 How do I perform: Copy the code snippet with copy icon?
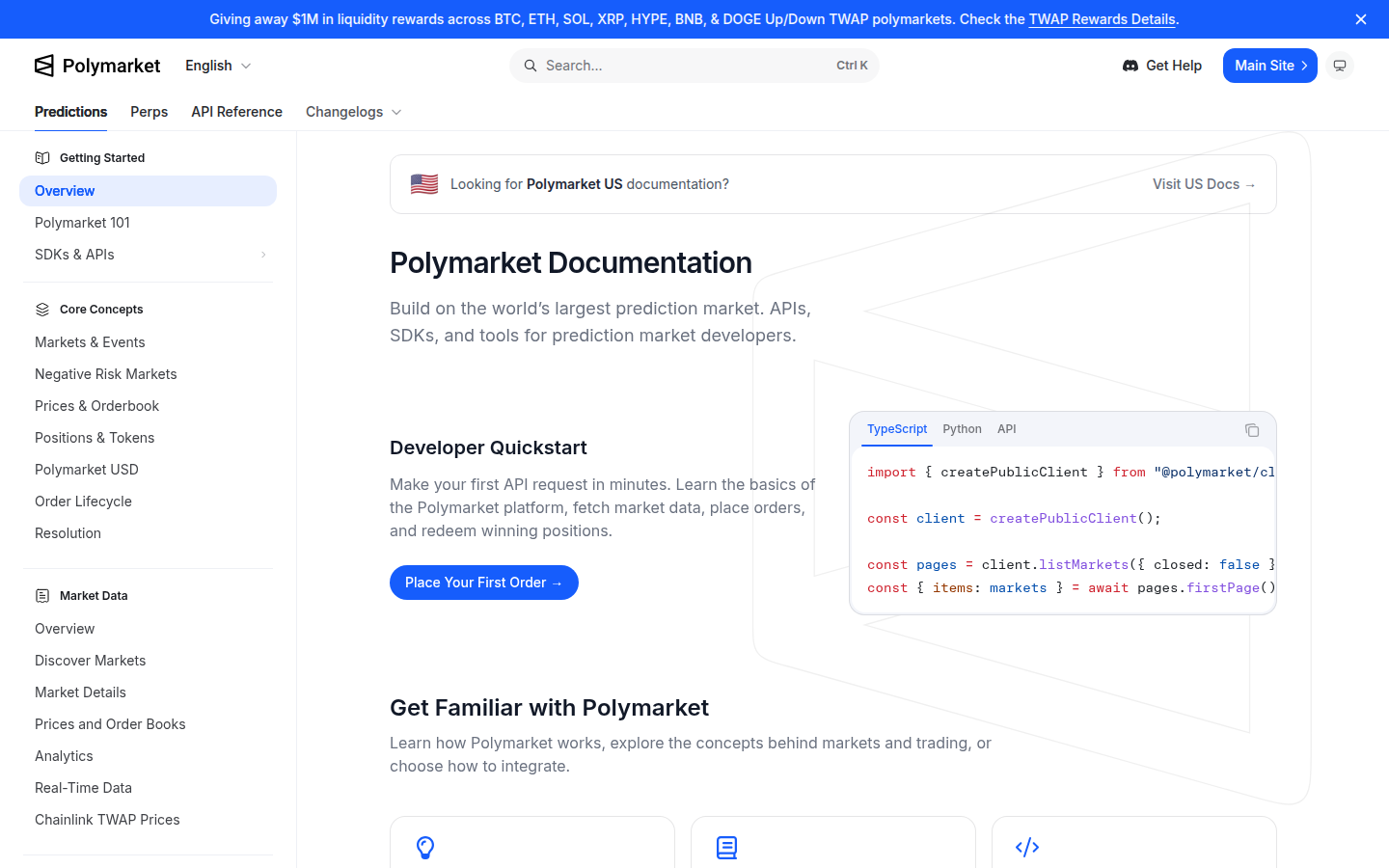click(1252, 430)
